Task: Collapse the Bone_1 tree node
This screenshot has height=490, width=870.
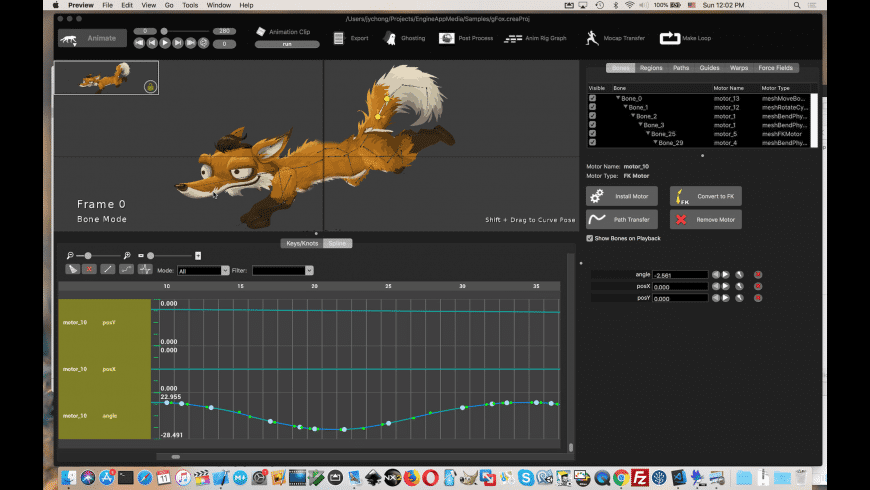Action: (625, 107)
